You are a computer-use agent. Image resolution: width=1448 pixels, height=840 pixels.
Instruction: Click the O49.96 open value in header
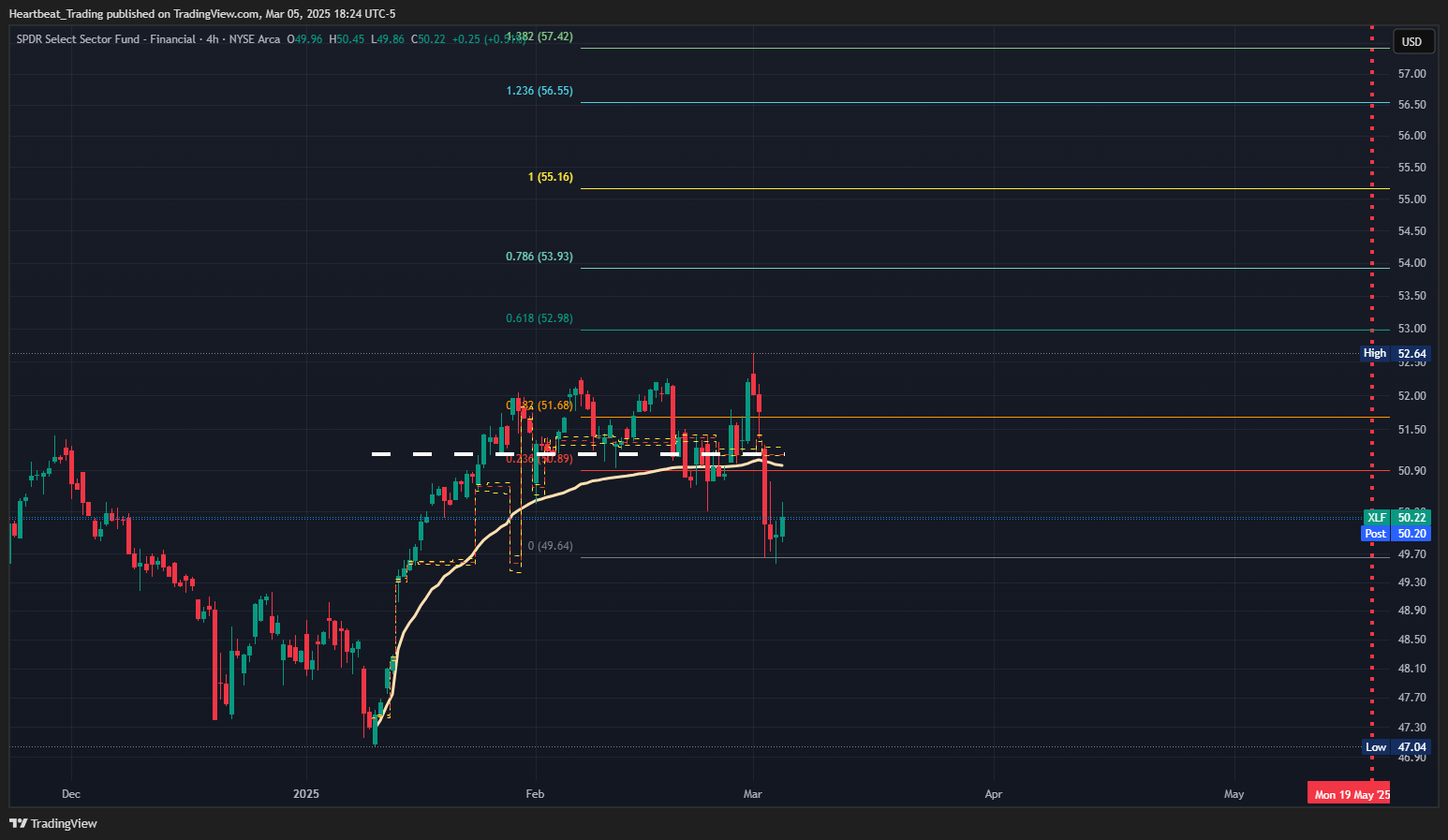click(304, 39)
